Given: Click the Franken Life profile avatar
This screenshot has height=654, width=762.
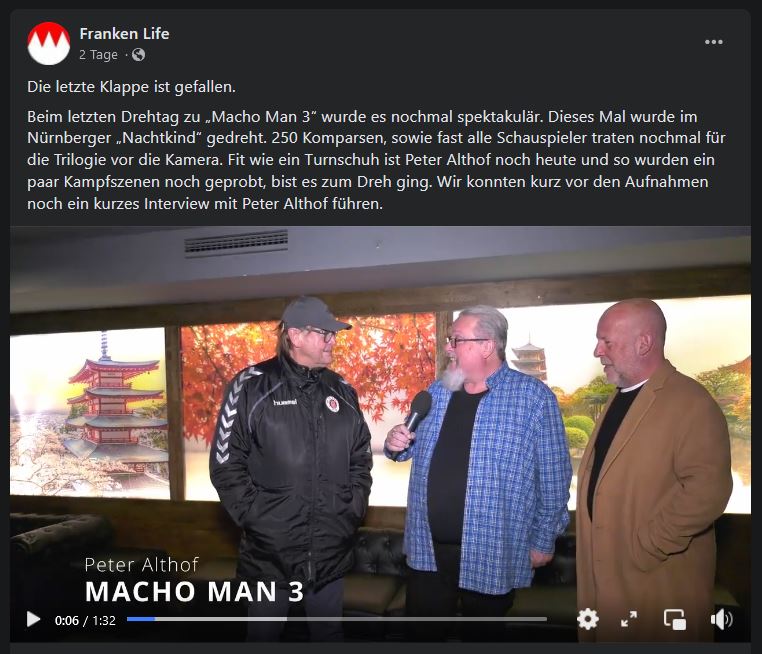Looking at the screenshot, I should click(49, 43).
